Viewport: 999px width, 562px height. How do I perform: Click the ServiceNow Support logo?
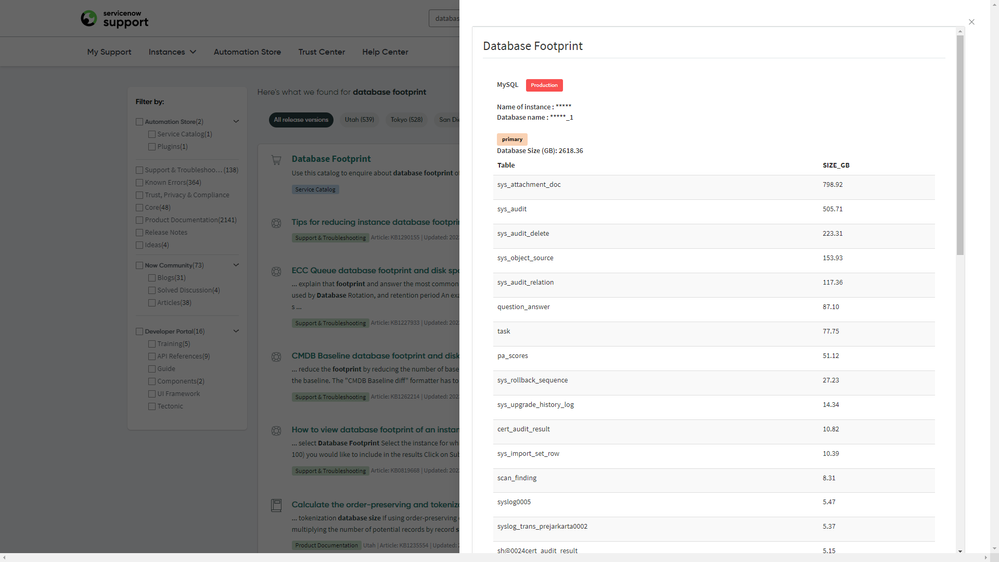115,19
